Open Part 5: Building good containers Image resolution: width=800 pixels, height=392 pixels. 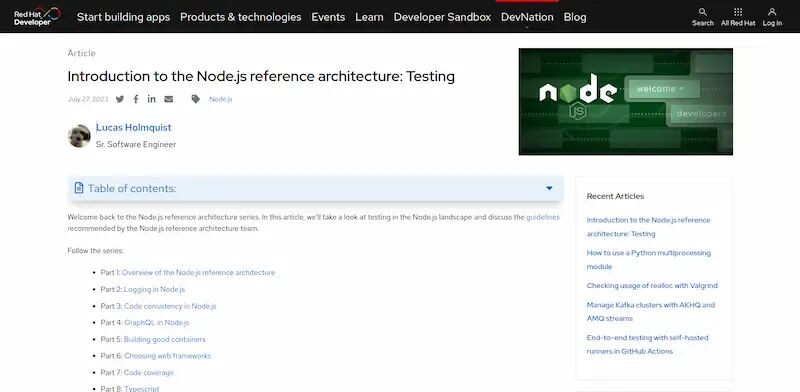164,339
